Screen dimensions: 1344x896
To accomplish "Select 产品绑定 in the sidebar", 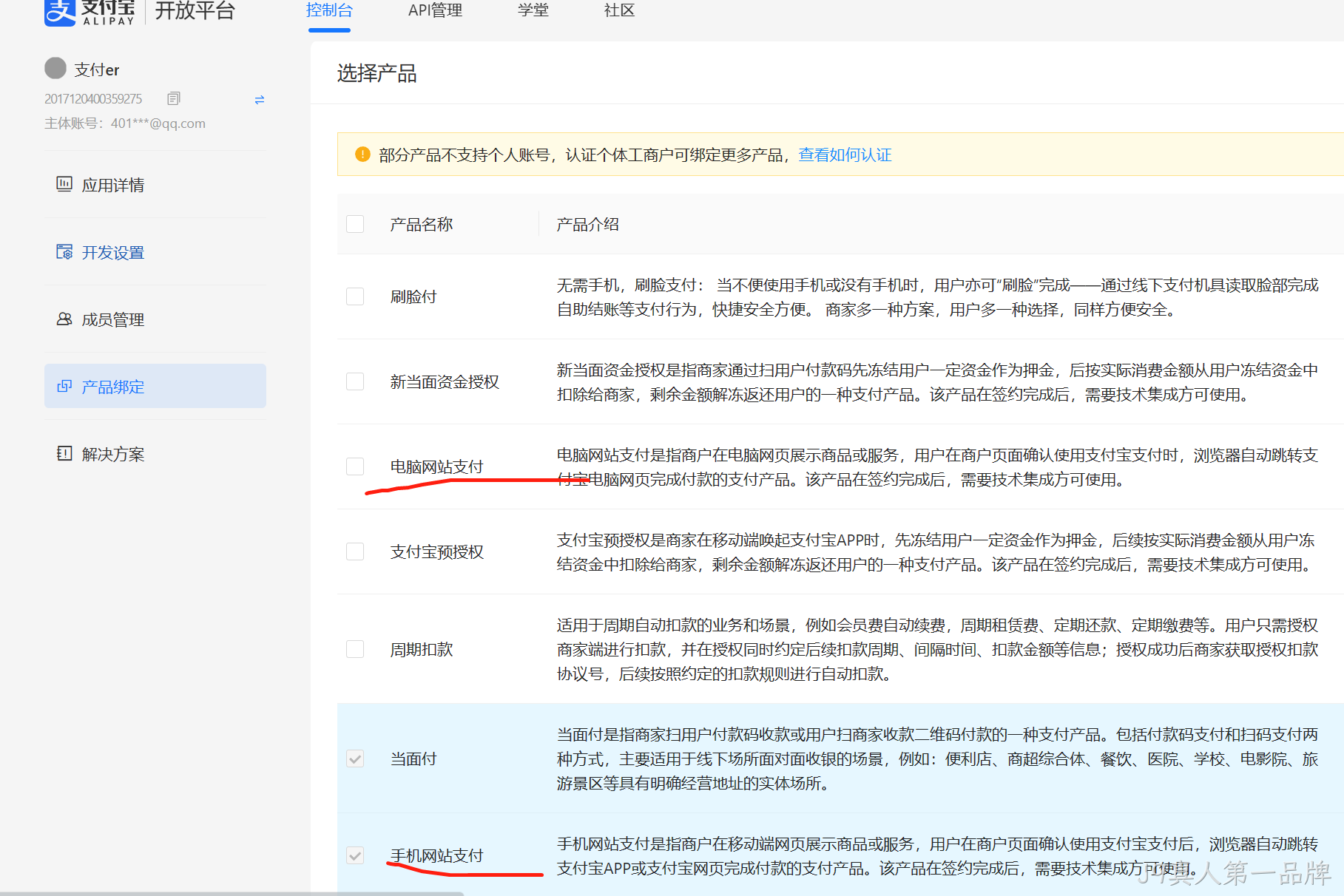I will tap(155, 386).
